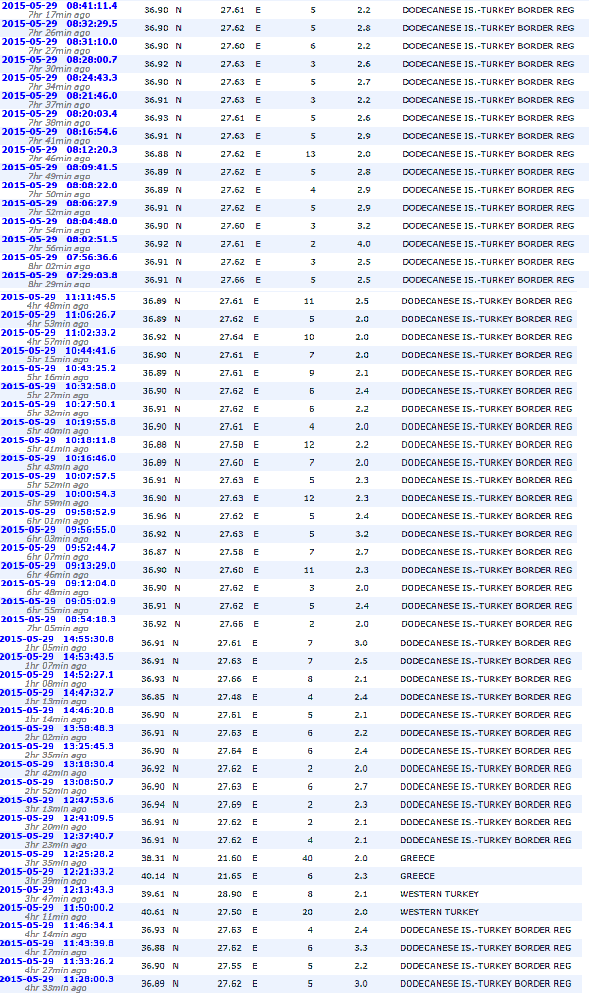Select the 13:18:30.4 event link
This screenshot has width=590, height=996.
point(57,765)
